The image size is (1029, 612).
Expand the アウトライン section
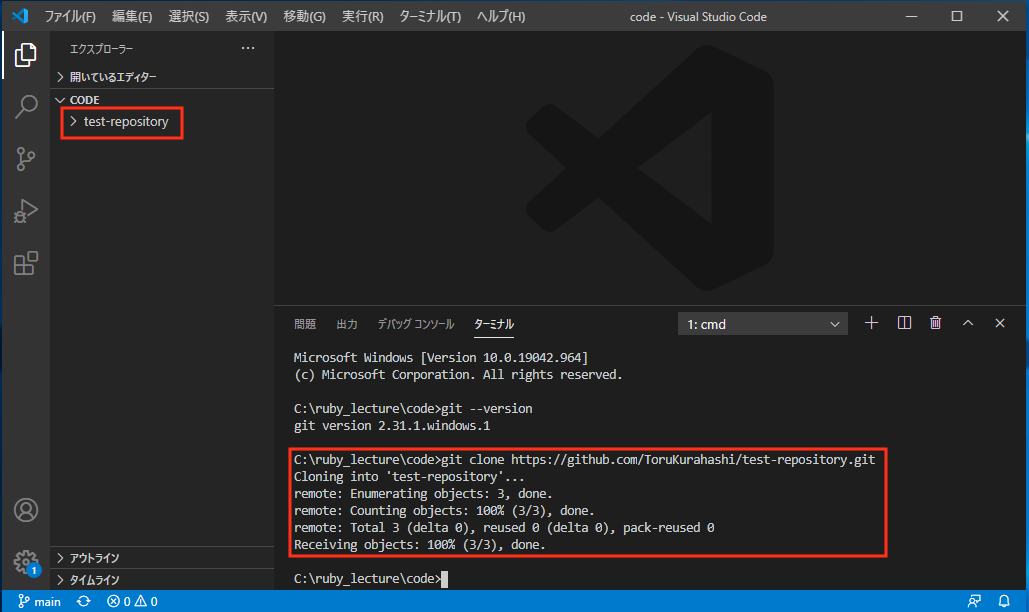tap(162, 558)
